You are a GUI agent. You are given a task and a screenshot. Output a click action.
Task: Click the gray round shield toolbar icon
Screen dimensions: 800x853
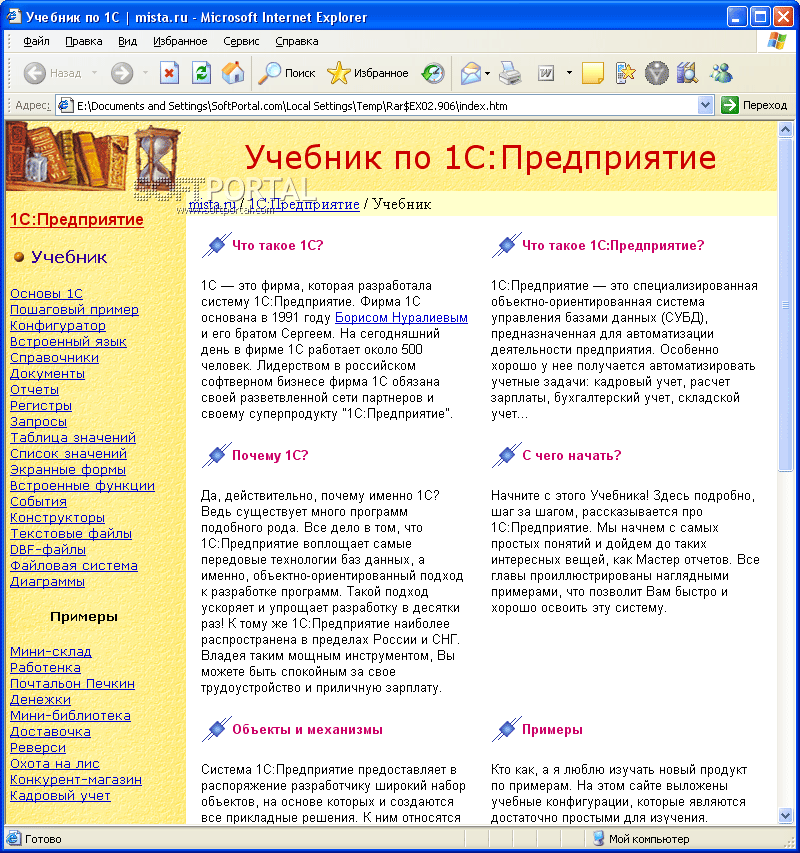[x=656, y=73]
